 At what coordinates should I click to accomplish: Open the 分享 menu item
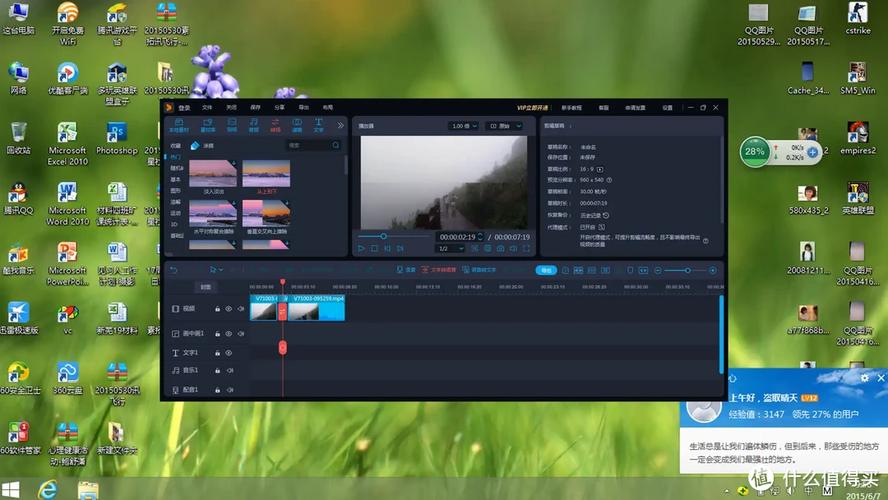pos(280,108)
